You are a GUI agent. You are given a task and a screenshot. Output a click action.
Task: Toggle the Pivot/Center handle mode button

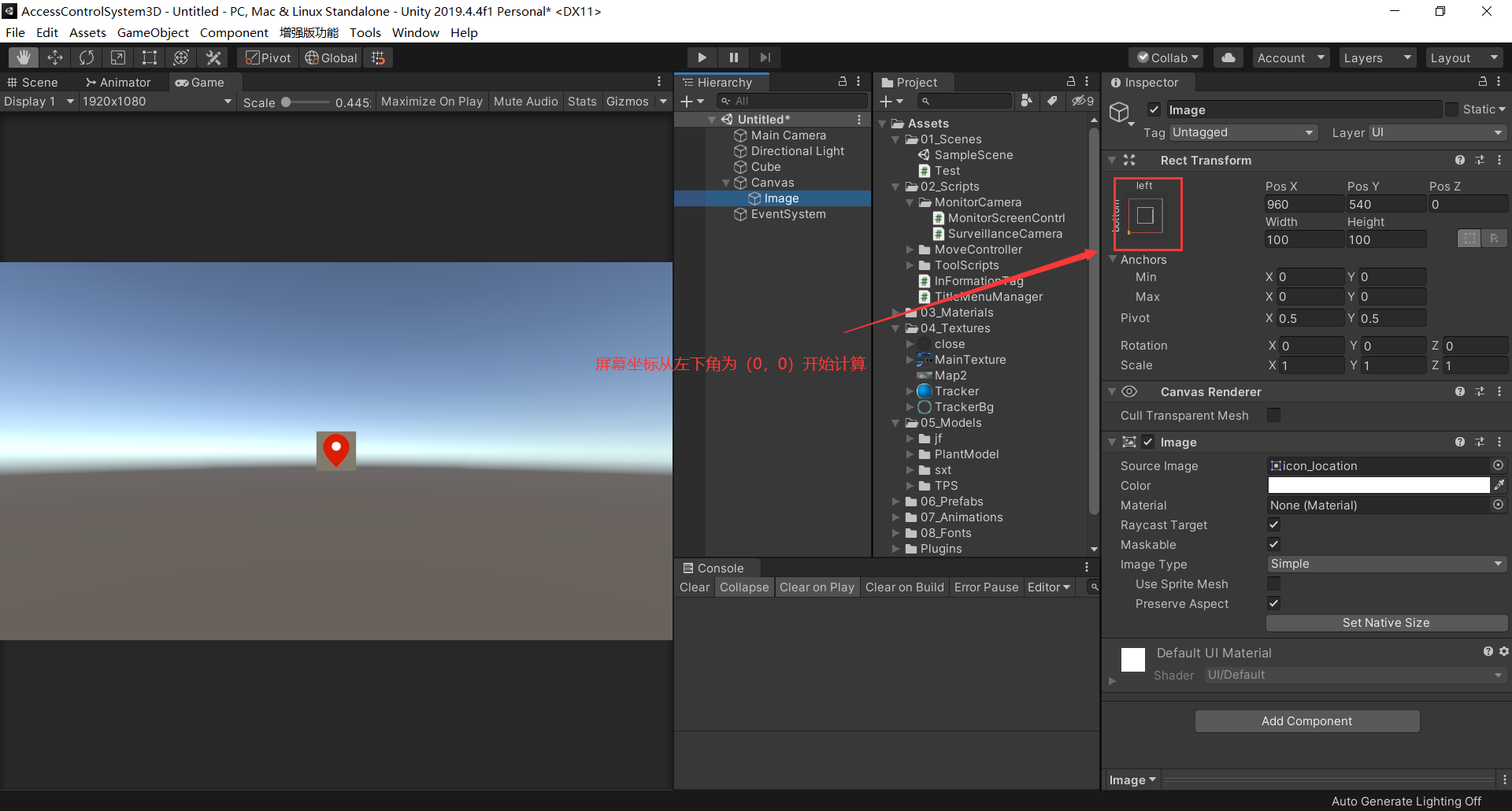[x=267, y=57]
